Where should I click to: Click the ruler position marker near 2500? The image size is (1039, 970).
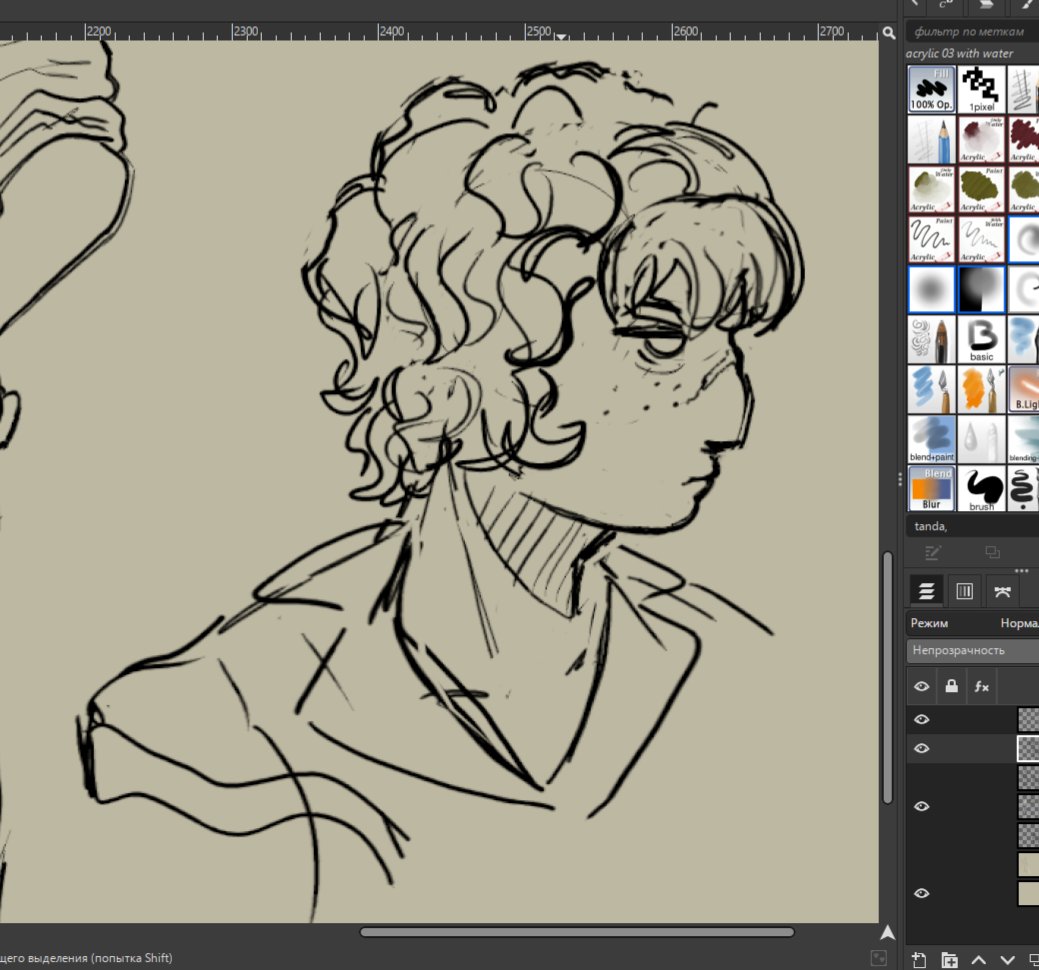(561, 36)
